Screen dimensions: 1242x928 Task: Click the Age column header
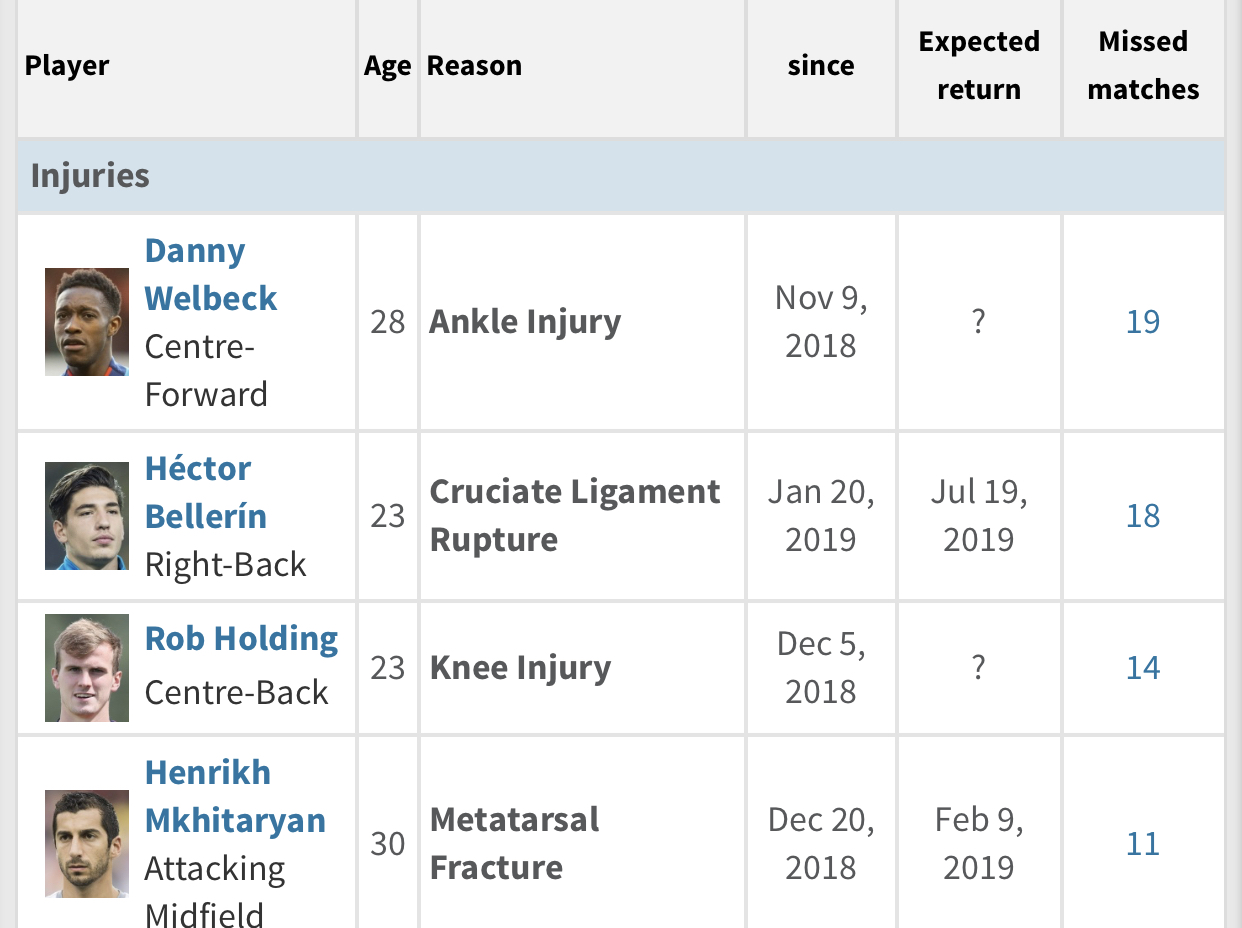tap(387, 66)
